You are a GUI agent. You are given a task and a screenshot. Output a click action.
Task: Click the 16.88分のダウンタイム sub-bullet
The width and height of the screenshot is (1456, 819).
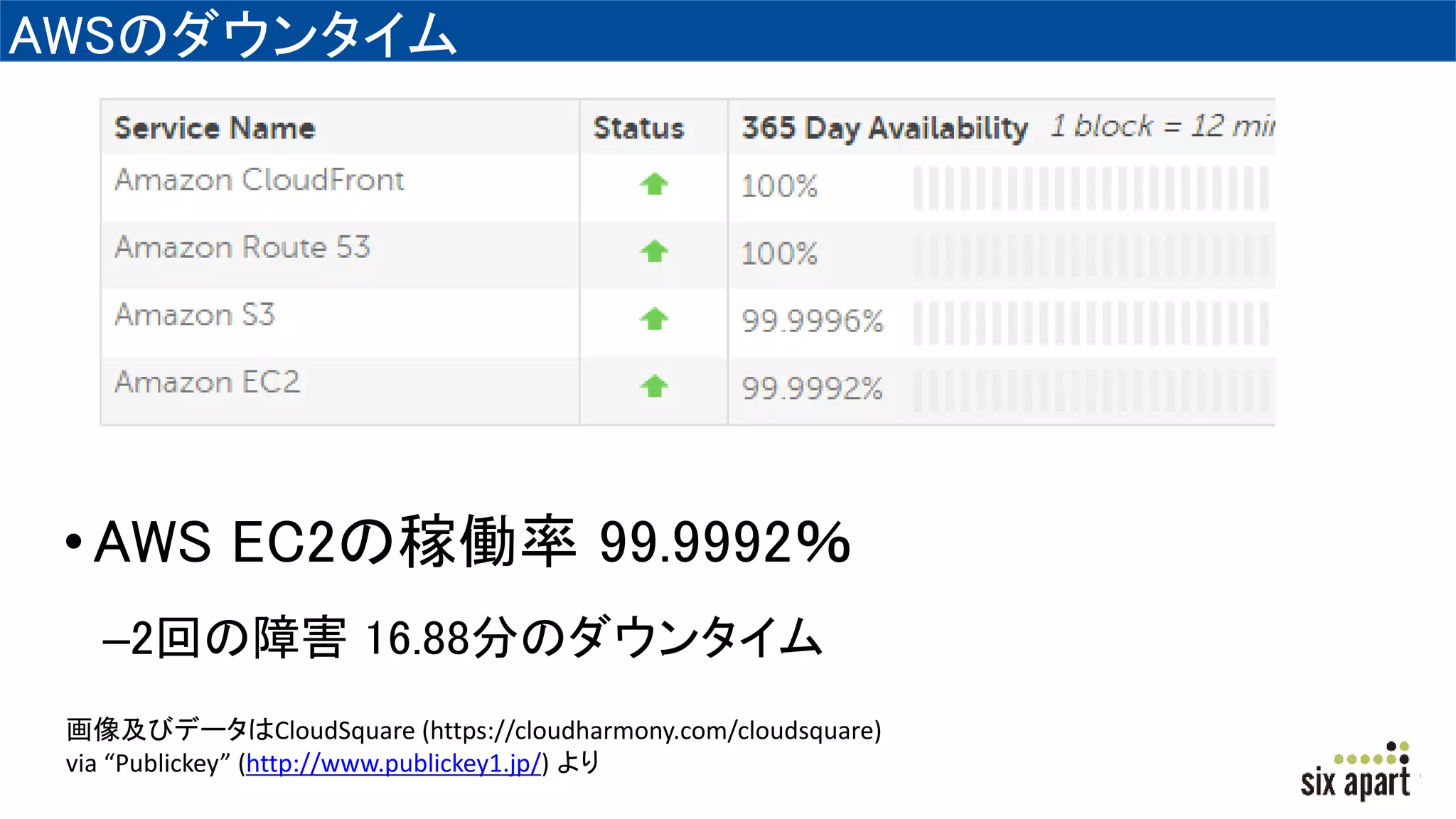point(462,638)
